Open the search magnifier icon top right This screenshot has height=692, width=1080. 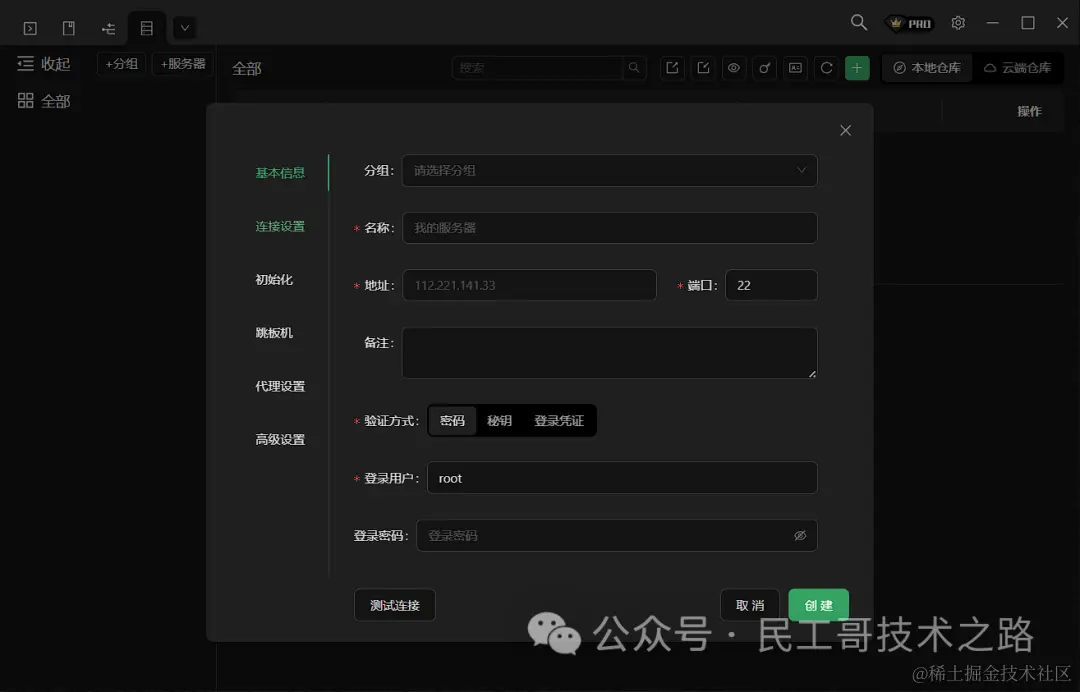tap(858, 22)
